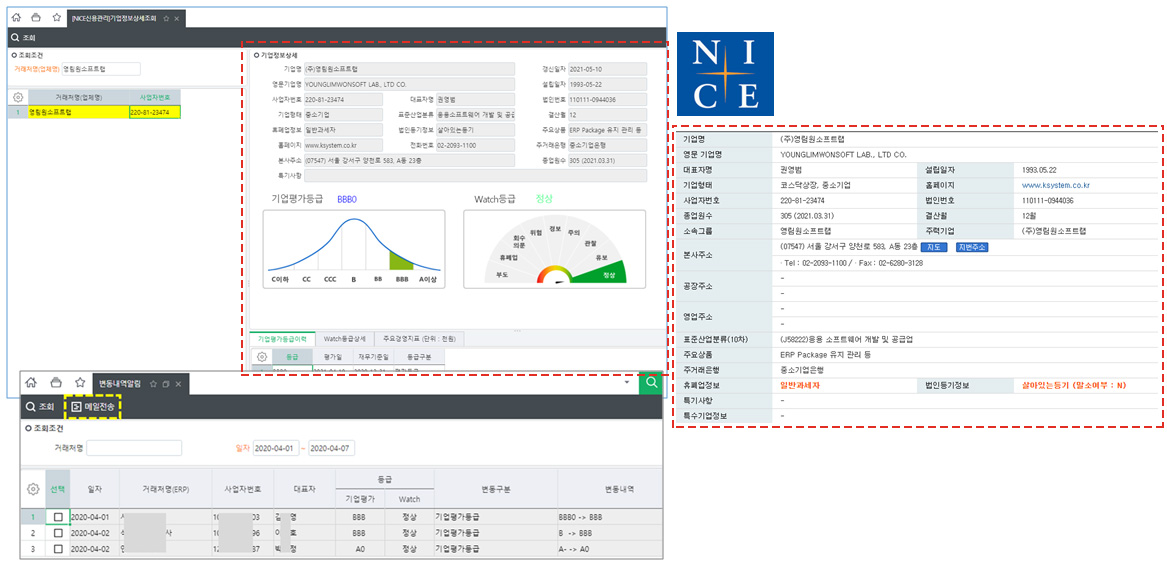Select the highlighted 영림원소프트랩 row cell
1167x568 pixels.
77,112
